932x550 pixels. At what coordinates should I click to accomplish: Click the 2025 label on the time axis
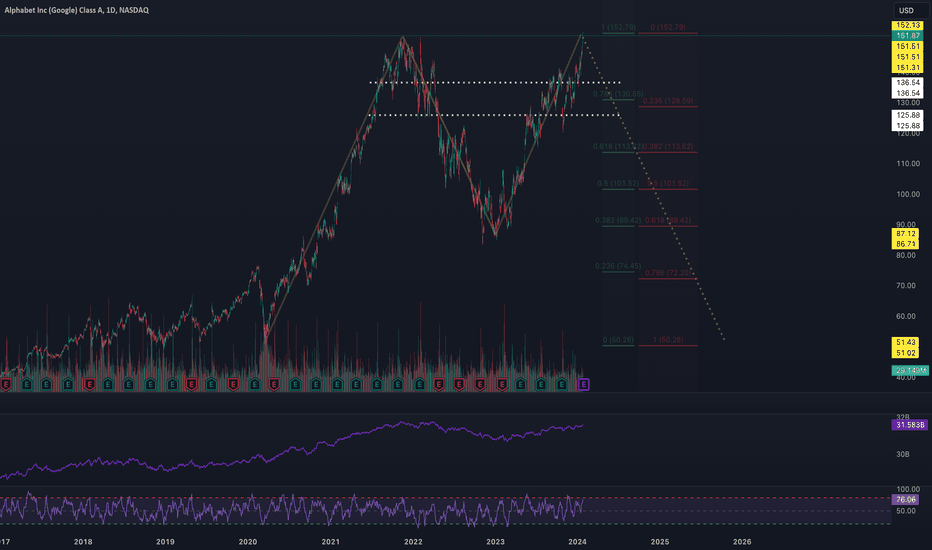[x=661, y=541]
